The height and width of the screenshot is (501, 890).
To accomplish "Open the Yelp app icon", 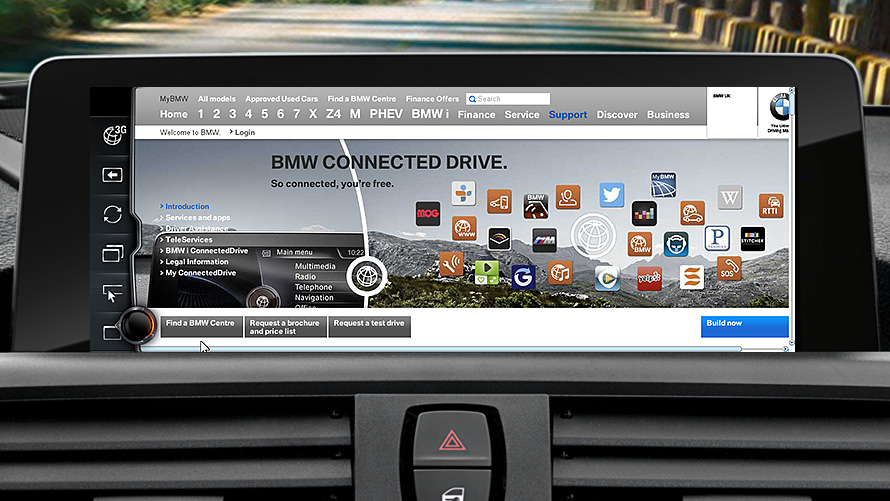I will tap(649, 278).
